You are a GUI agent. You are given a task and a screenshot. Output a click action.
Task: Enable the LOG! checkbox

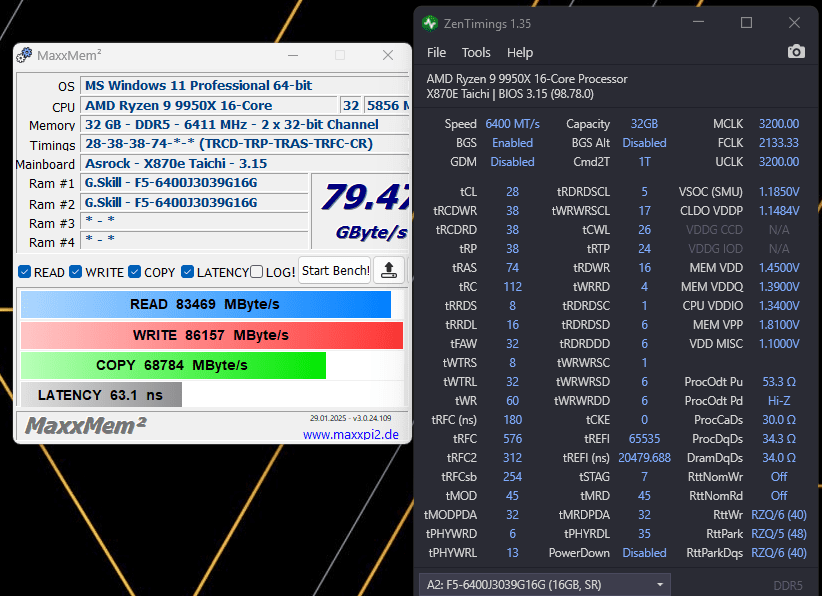(256, 272)
